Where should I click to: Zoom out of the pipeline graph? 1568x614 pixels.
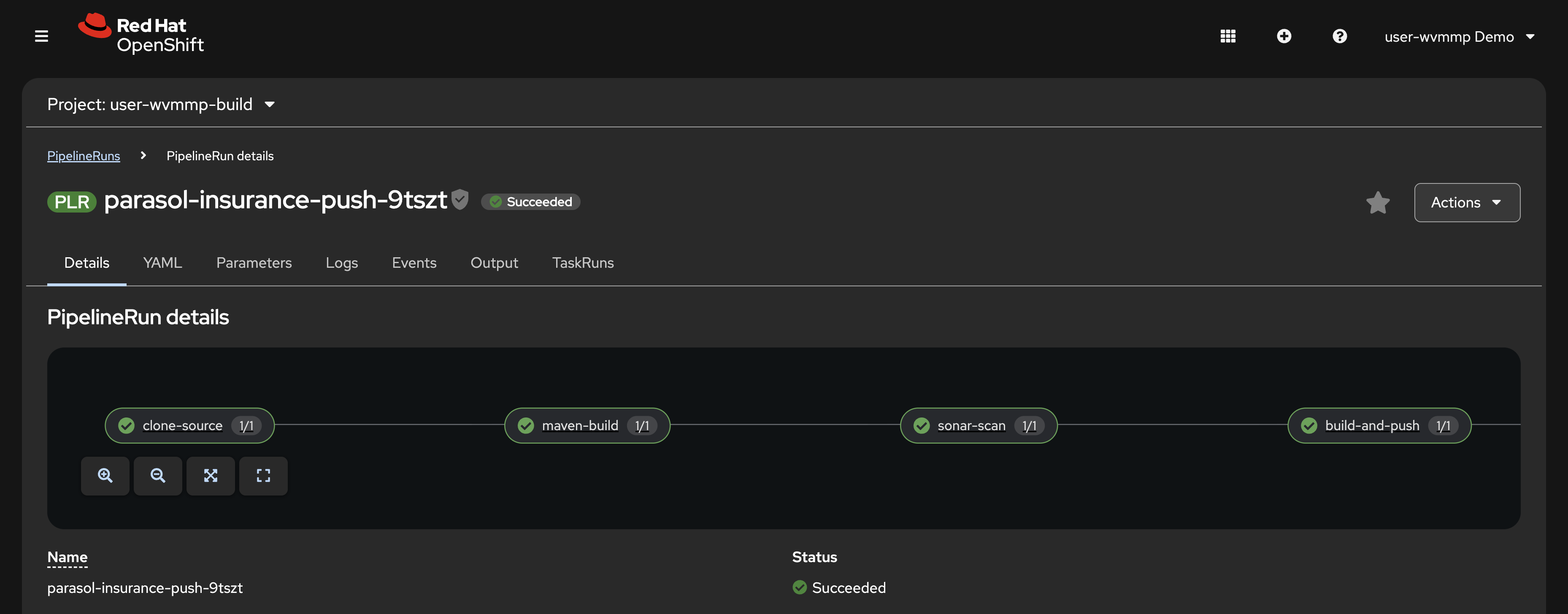(158, 476)
